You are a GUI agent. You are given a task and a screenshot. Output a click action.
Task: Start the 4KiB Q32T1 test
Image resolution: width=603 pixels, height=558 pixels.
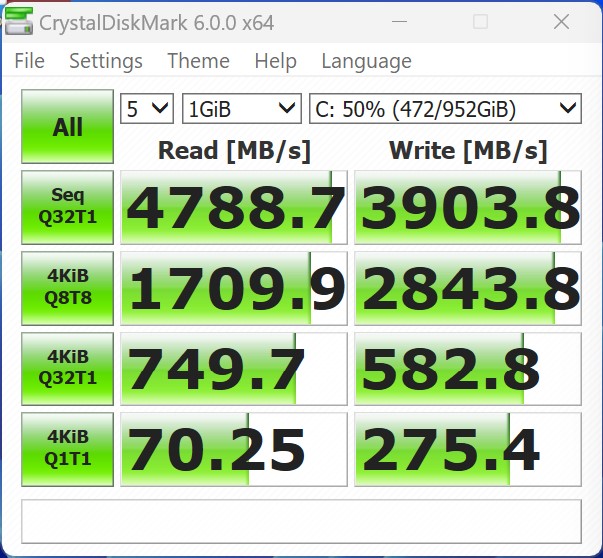67,369
